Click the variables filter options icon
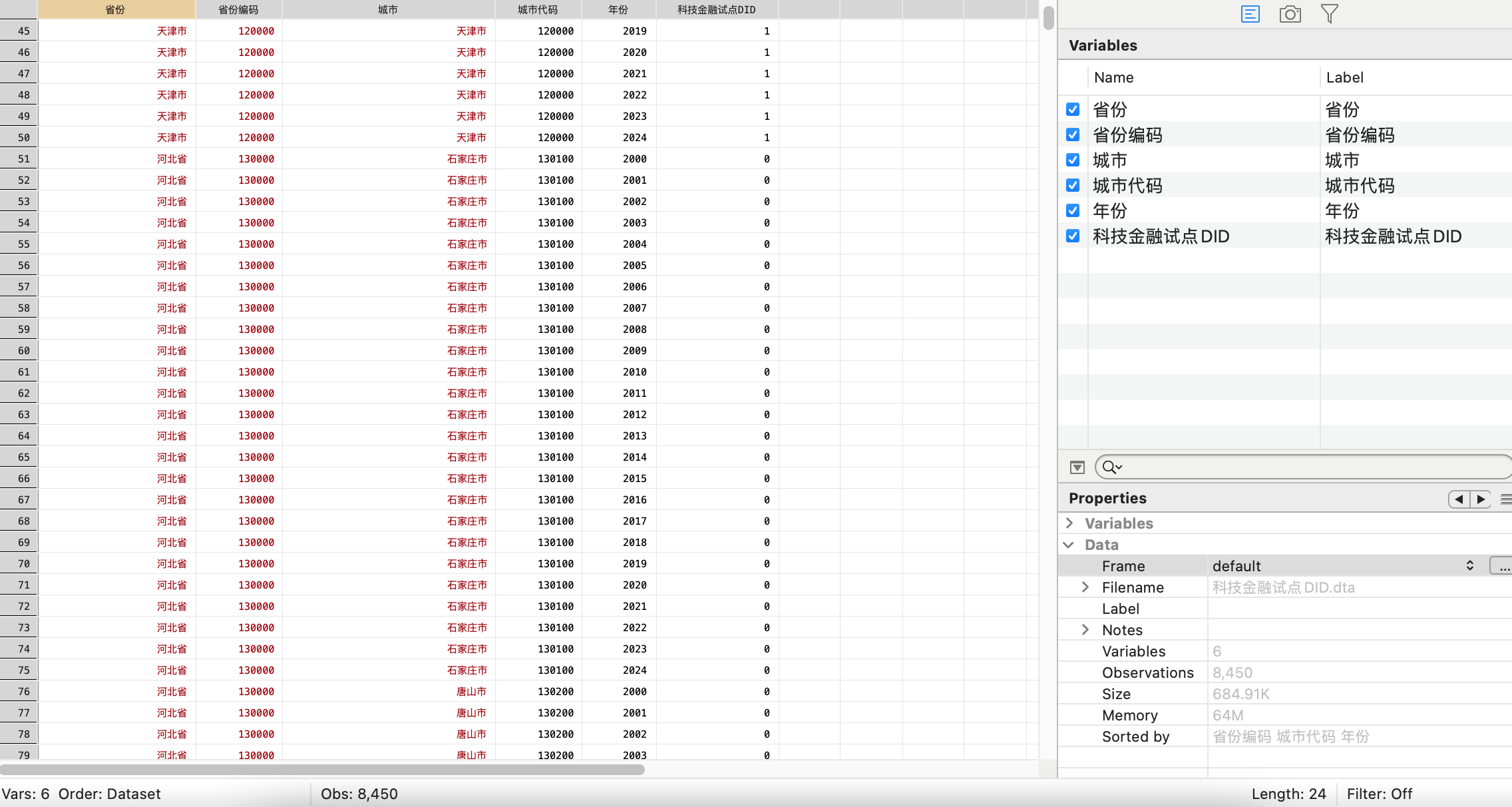Viewport: 1512px width, 807px height. (1077, 467)
